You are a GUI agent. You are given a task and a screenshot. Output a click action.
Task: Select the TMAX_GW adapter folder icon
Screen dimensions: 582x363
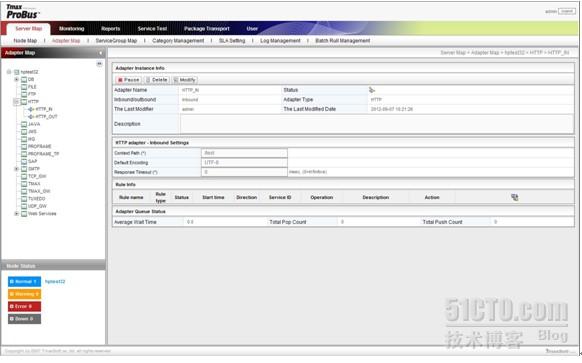[24, 191]
